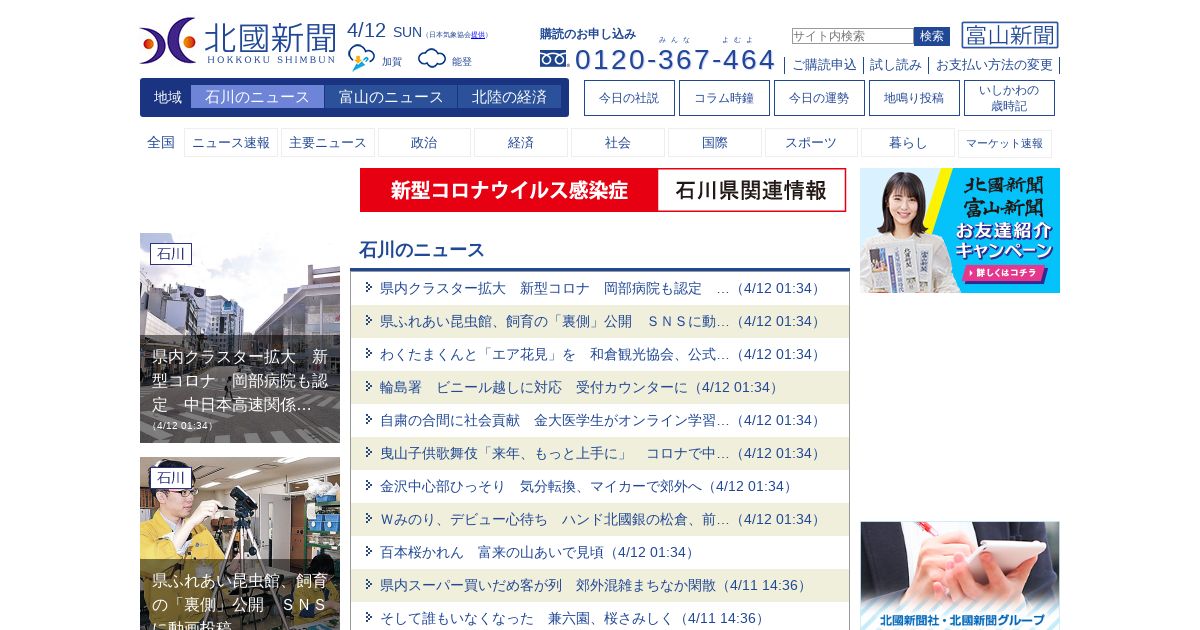Open the 試し読み link

[896, 65]
